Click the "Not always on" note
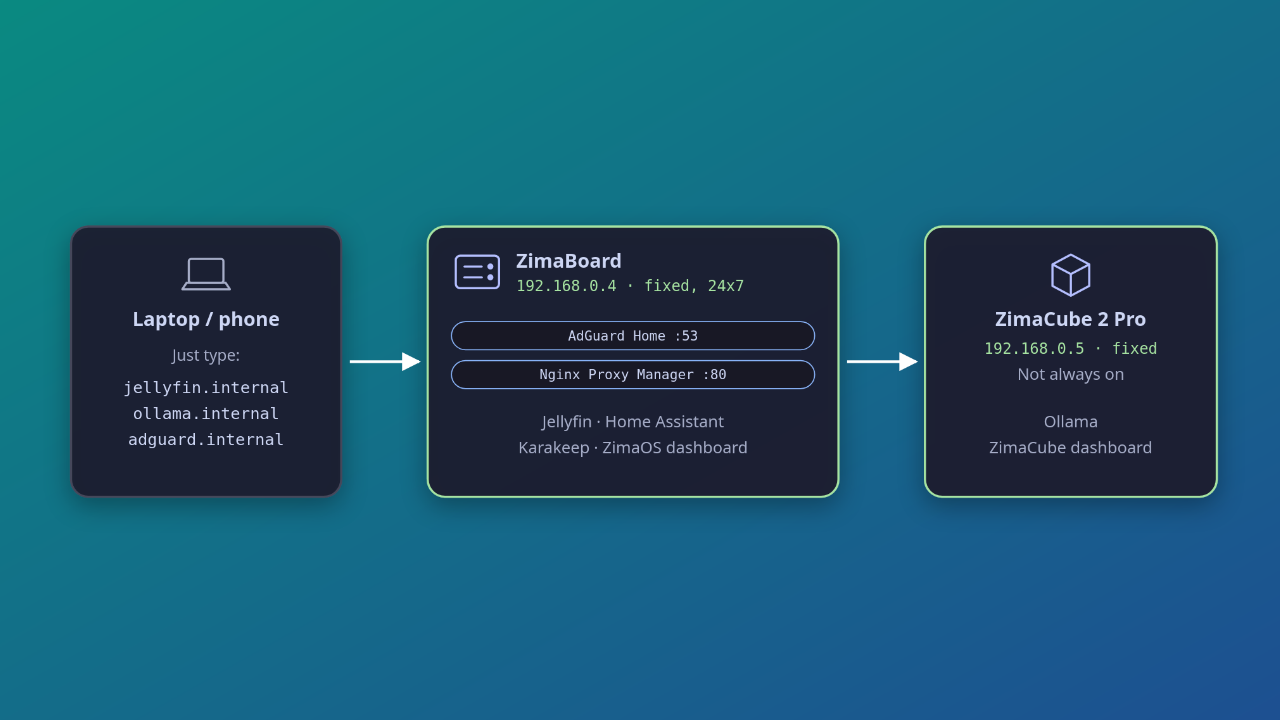This screenshot has width=1280, height=720. (x=1071, y=375)
